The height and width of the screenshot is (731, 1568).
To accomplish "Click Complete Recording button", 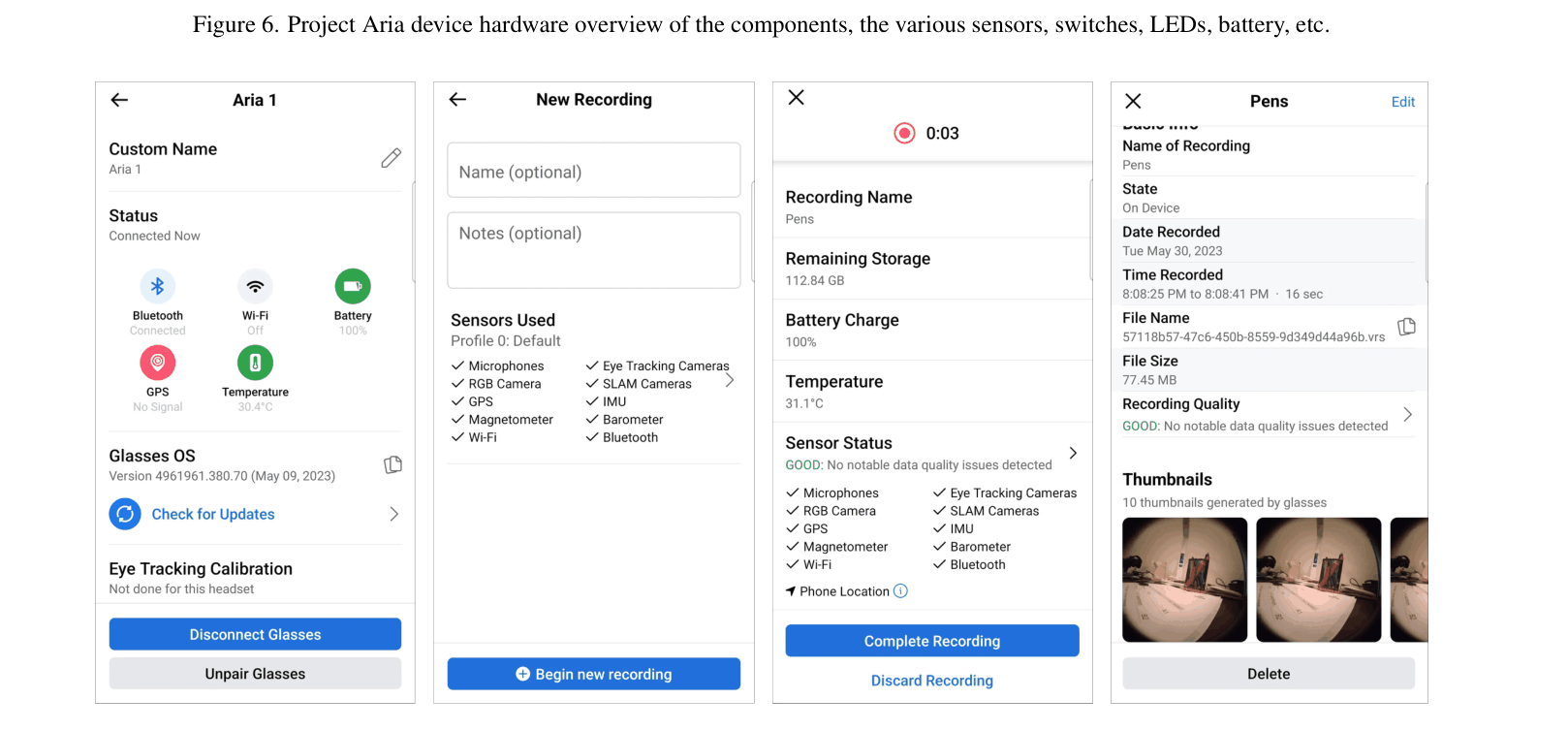I will pos(931,641).
